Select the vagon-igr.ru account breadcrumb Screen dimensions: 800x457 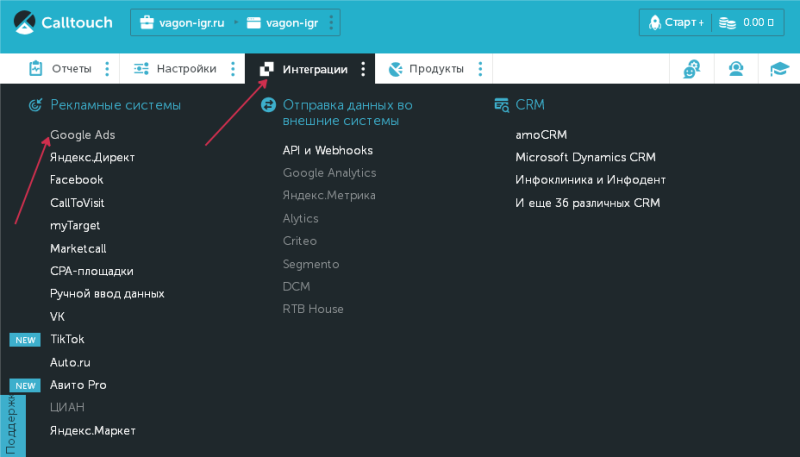click(x=182, y=23)
